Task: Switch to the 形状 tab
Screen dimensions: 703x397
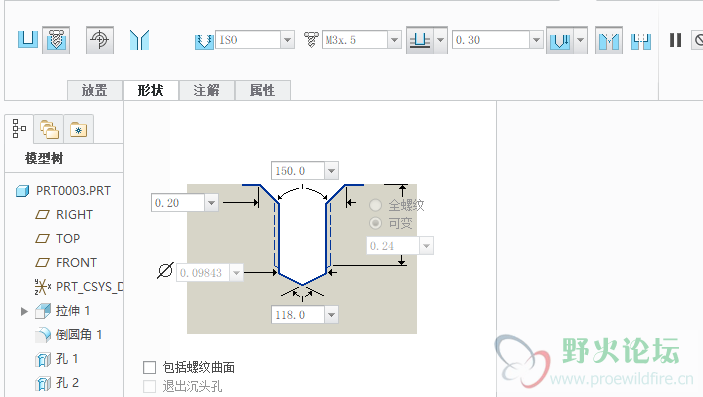Action: tap(151, 90)
